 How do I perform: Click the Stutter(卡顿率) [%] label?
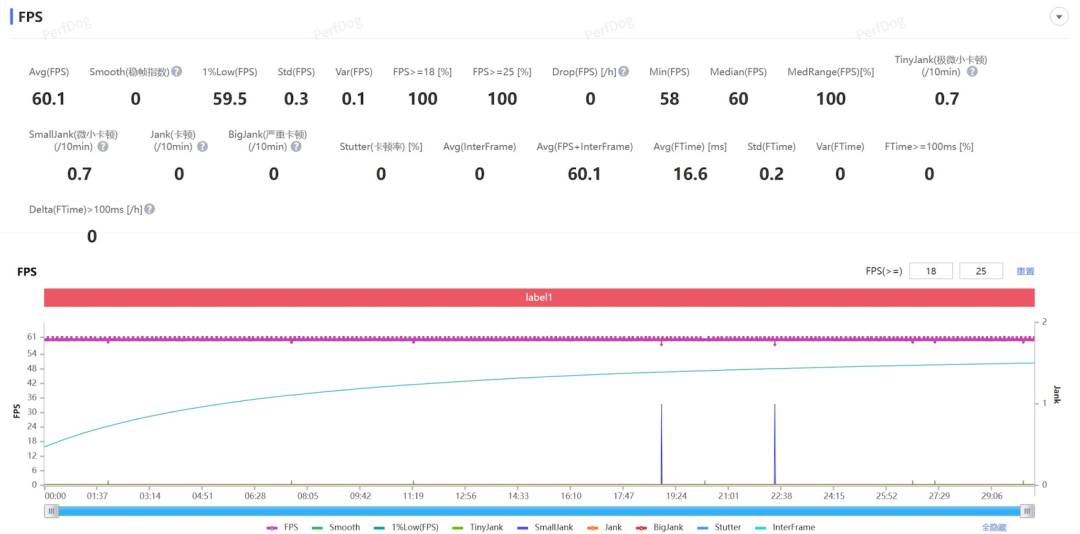click(x=381, y=147)
